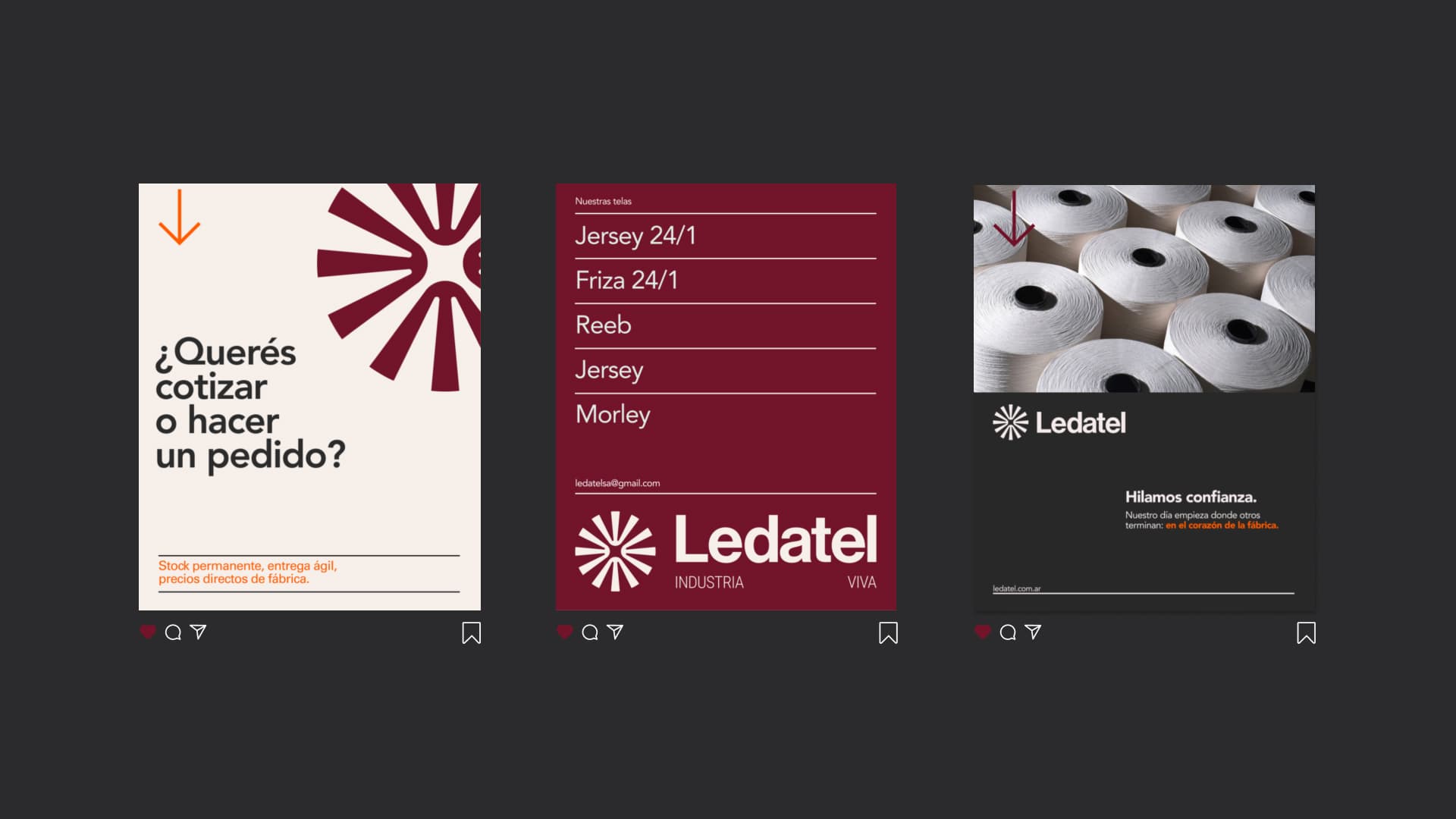Click the "Hilamos confianza." tagline
The image size is (1456, 819).
(x=1191, y=497)
